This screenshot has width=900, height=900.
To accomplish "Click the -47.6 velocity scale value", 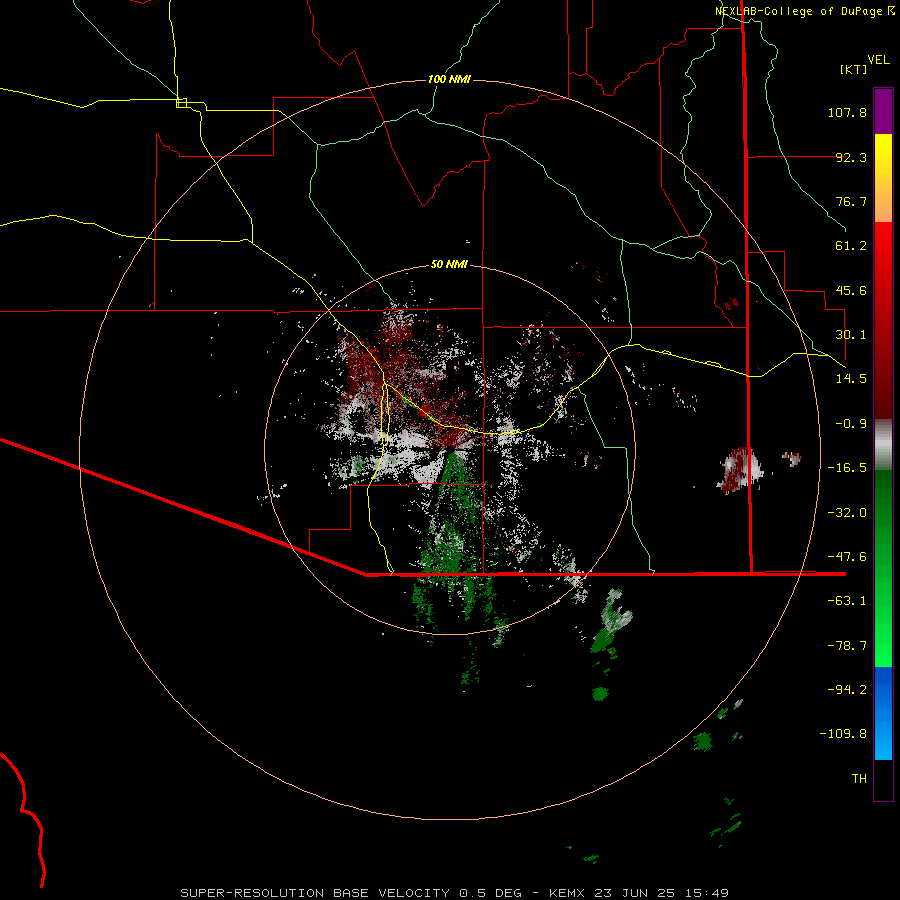I will pos(847,557).
